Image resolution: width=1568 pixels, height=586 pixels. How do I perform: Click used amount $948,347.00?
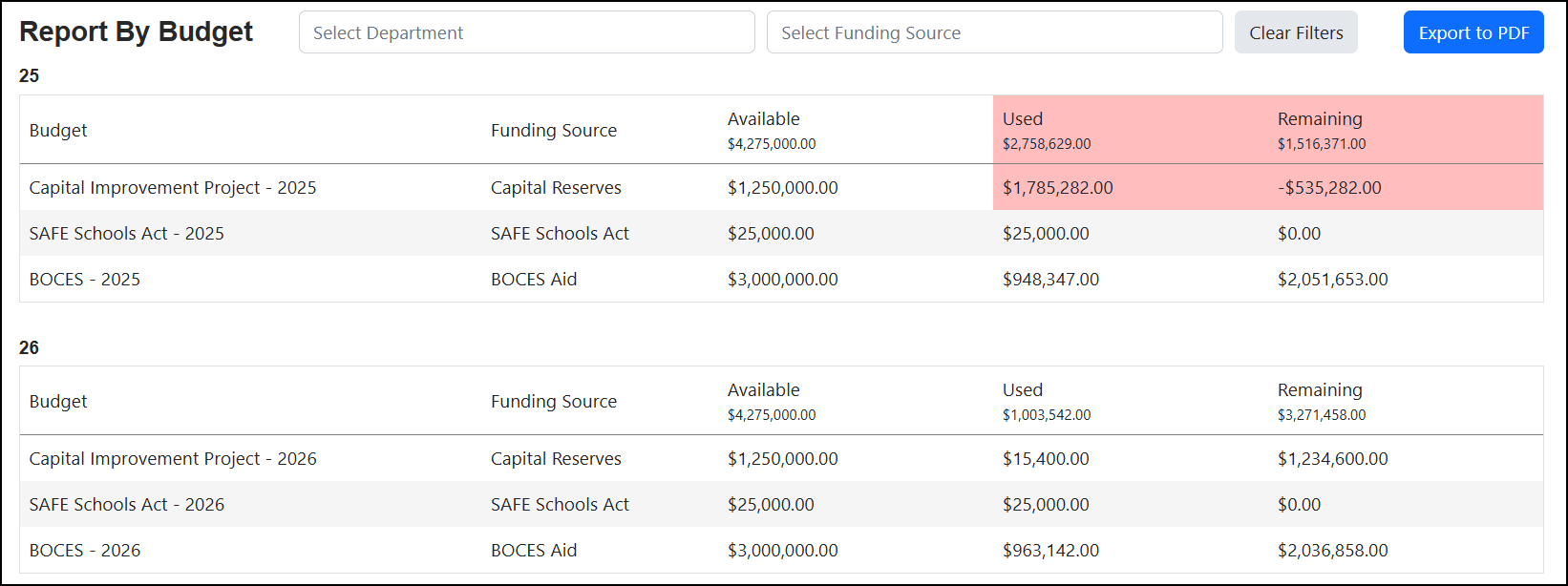click(x=1050, y=280)
